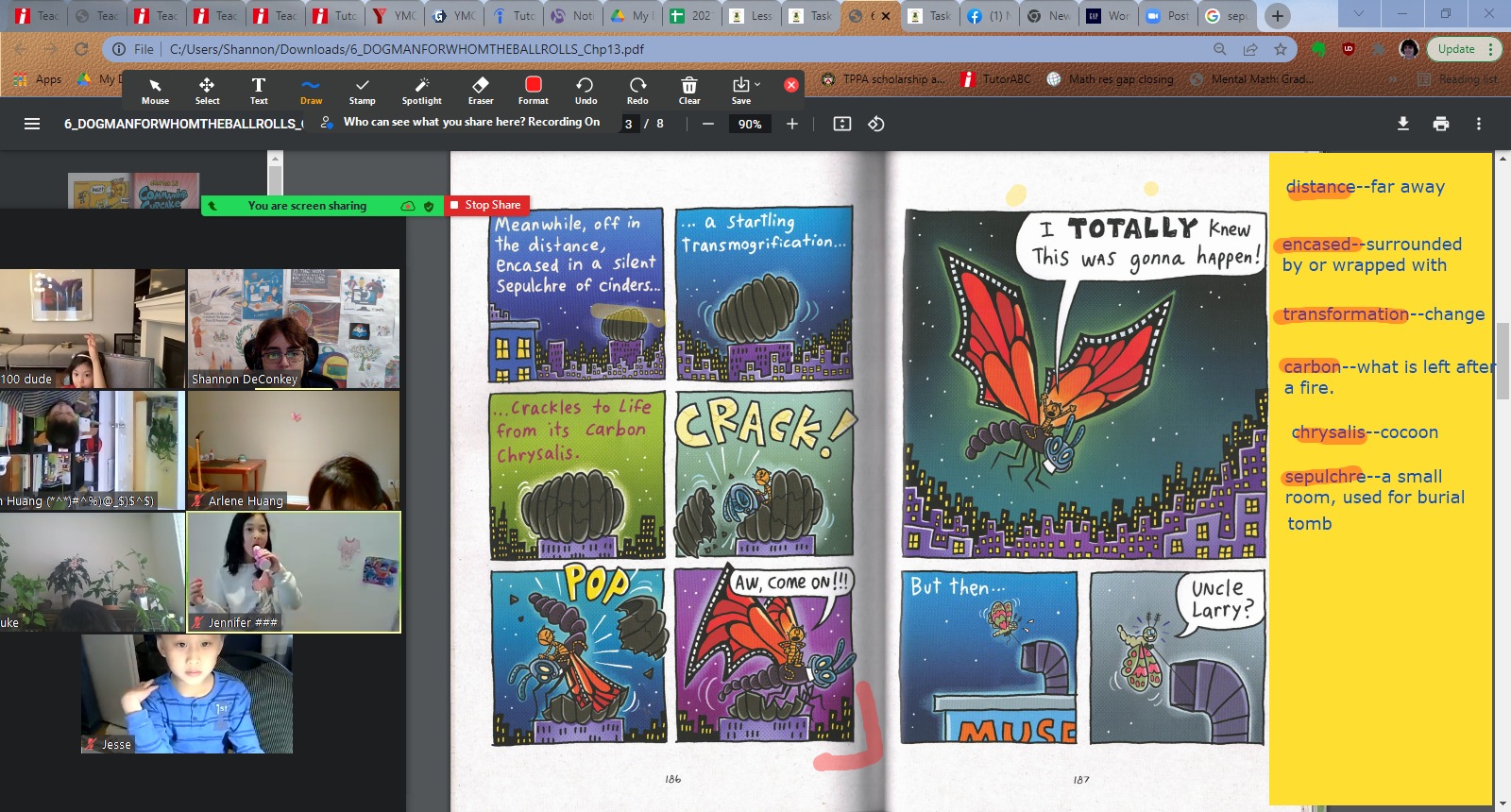Open the Stamp annotation tool
This screenshot has width=1511, height=812.
click(x=362, y=91)
